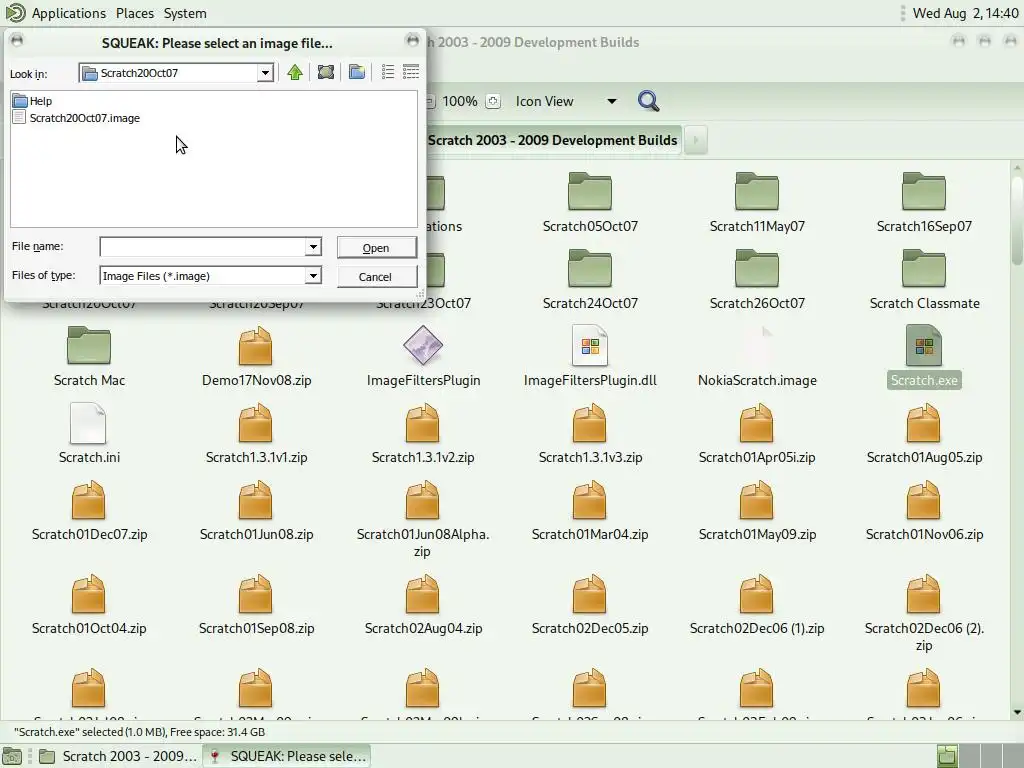The height and width of the screenshot is (768, 1024).
Task: Expand the Look in folder dropdown
Action: click(265, 72)
